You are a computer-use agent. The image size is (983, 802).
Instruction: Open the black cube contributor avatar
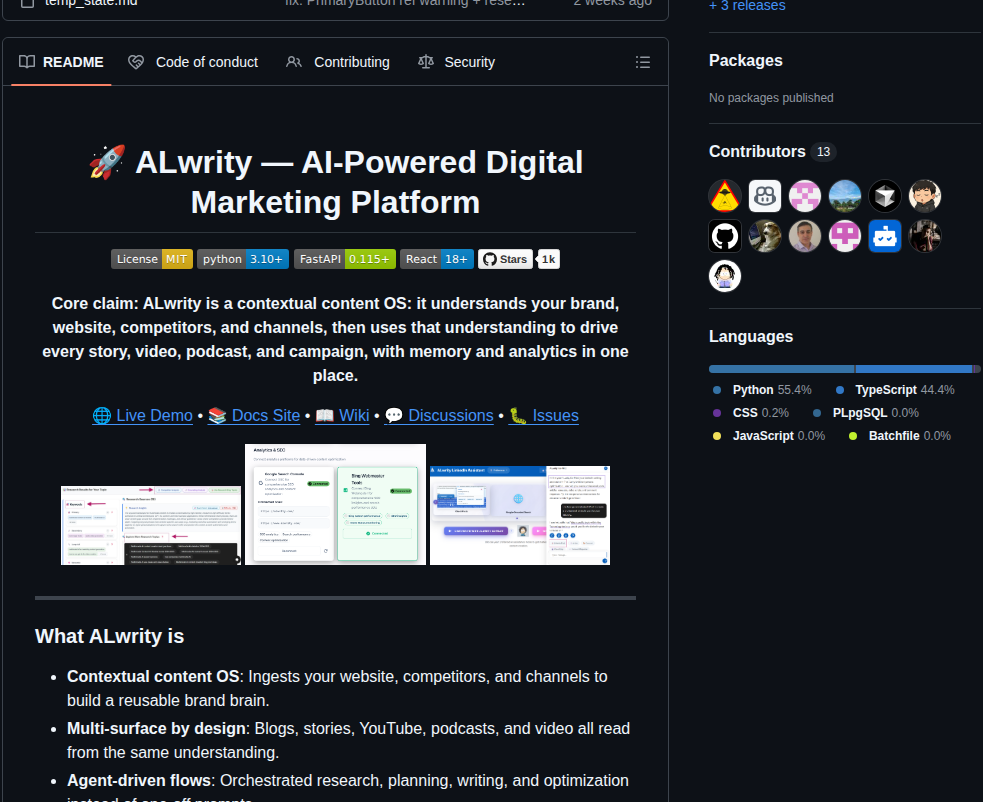tap(885, 196)
